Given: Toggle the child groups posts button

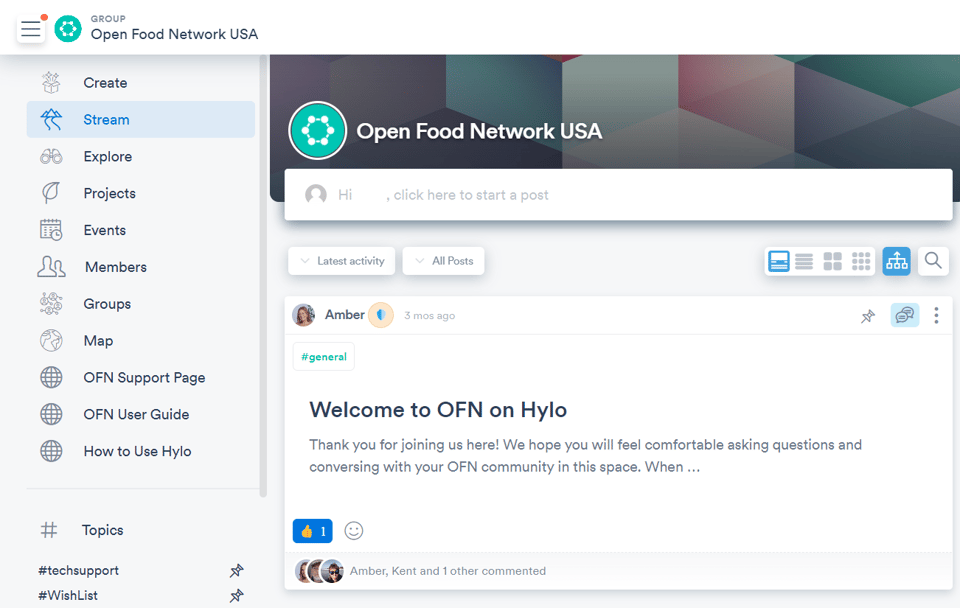Looking at the screenshot, I should [x=896, y=261].
